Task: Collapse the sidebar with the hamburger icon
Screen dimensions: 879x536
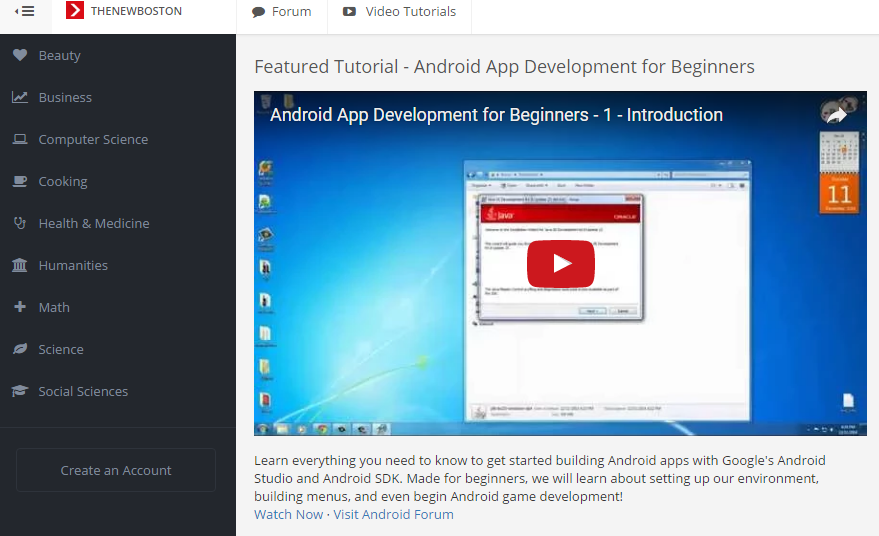Action: 25,11
